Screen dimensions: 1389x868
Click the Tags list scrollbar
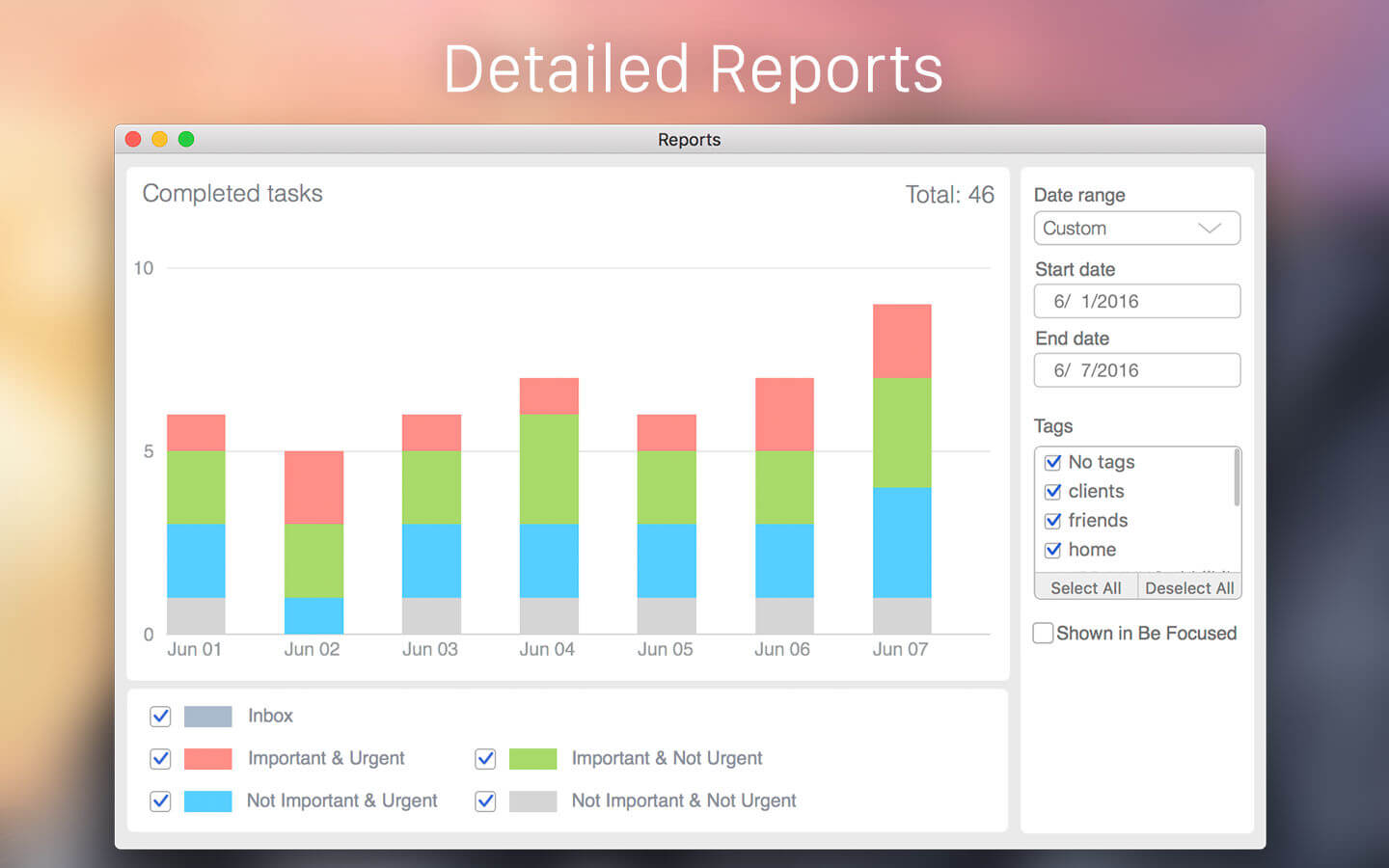click(1237, 477)
